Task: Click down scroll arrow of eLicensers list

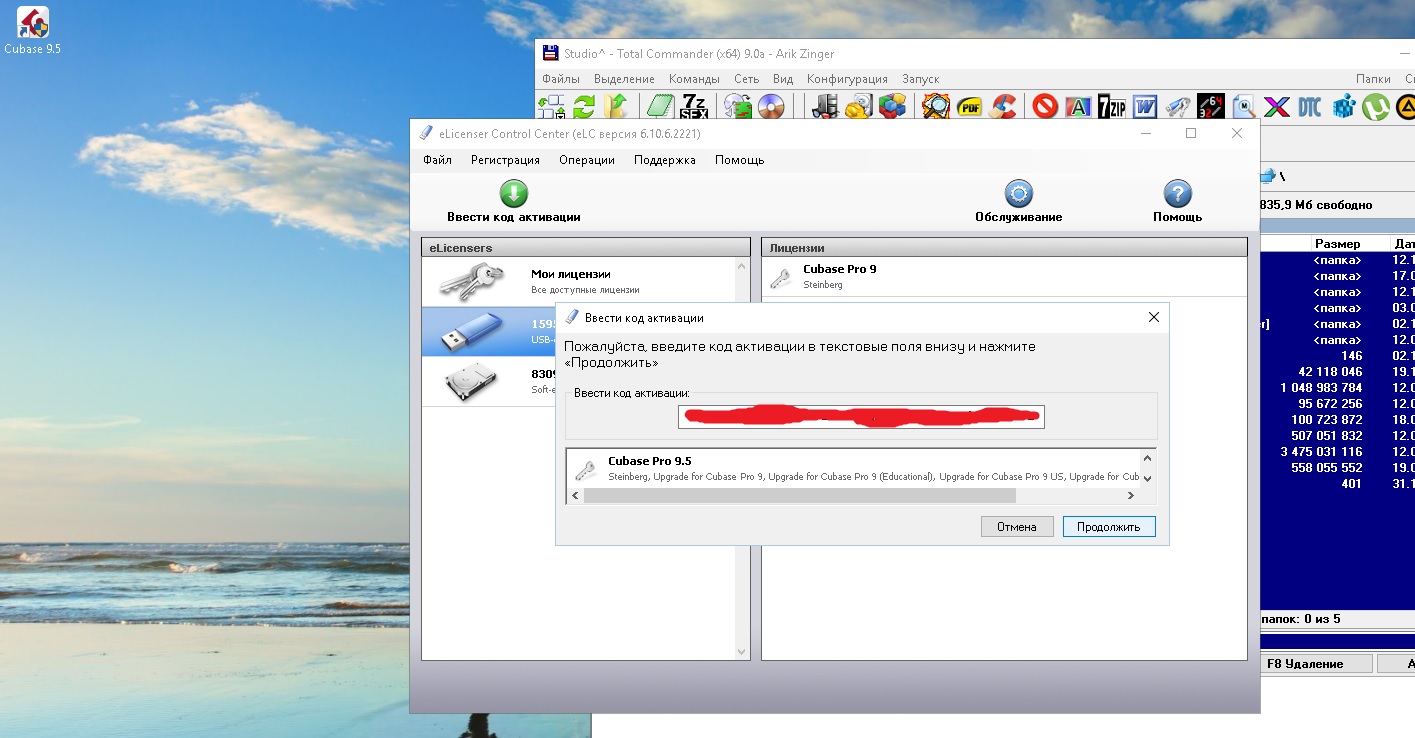Action: tap(742, 651)
